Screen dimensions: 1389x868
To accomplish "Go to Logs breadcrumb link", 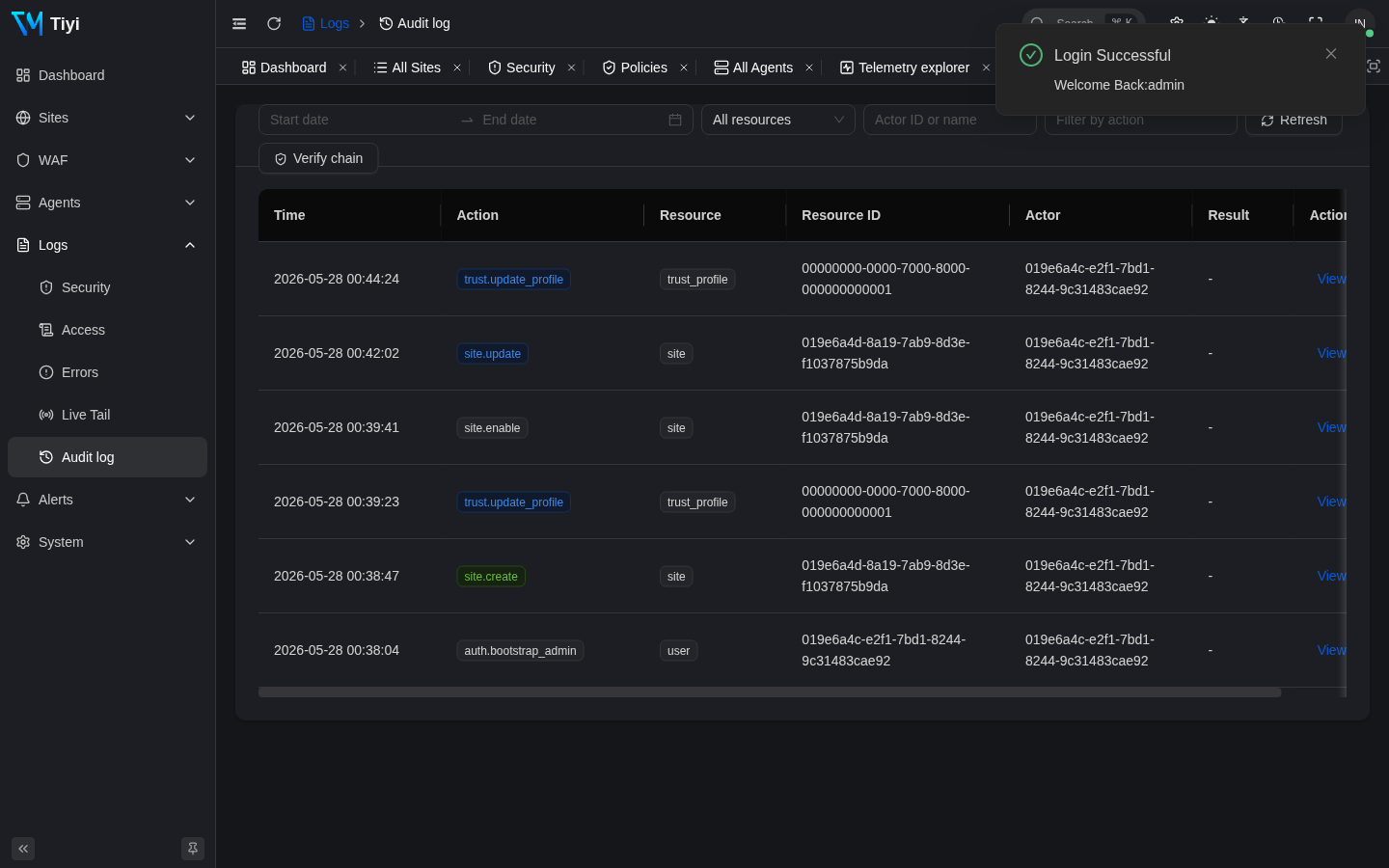I will click(x=325, y=23).
